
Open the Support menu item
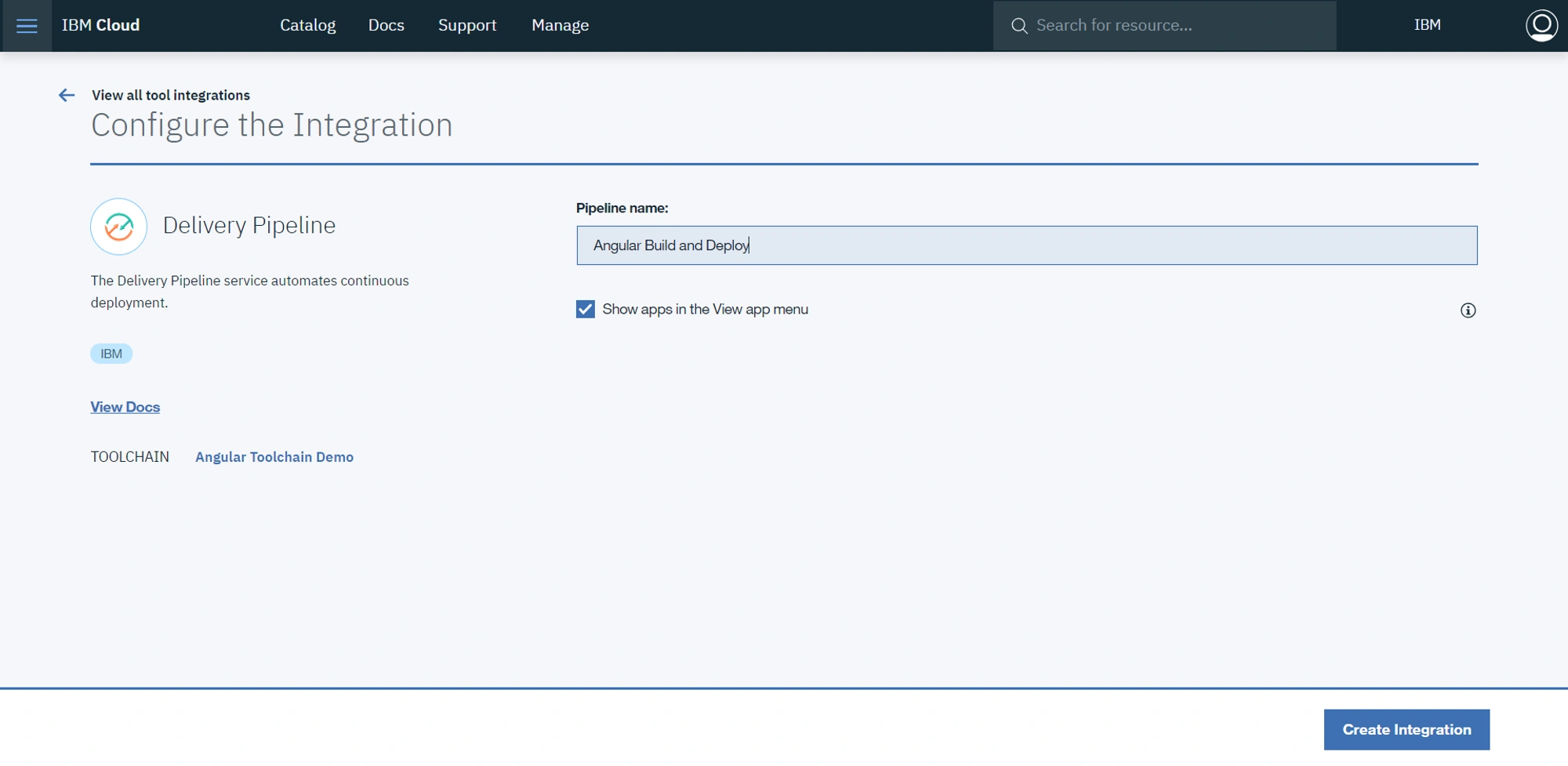[467, 25]
